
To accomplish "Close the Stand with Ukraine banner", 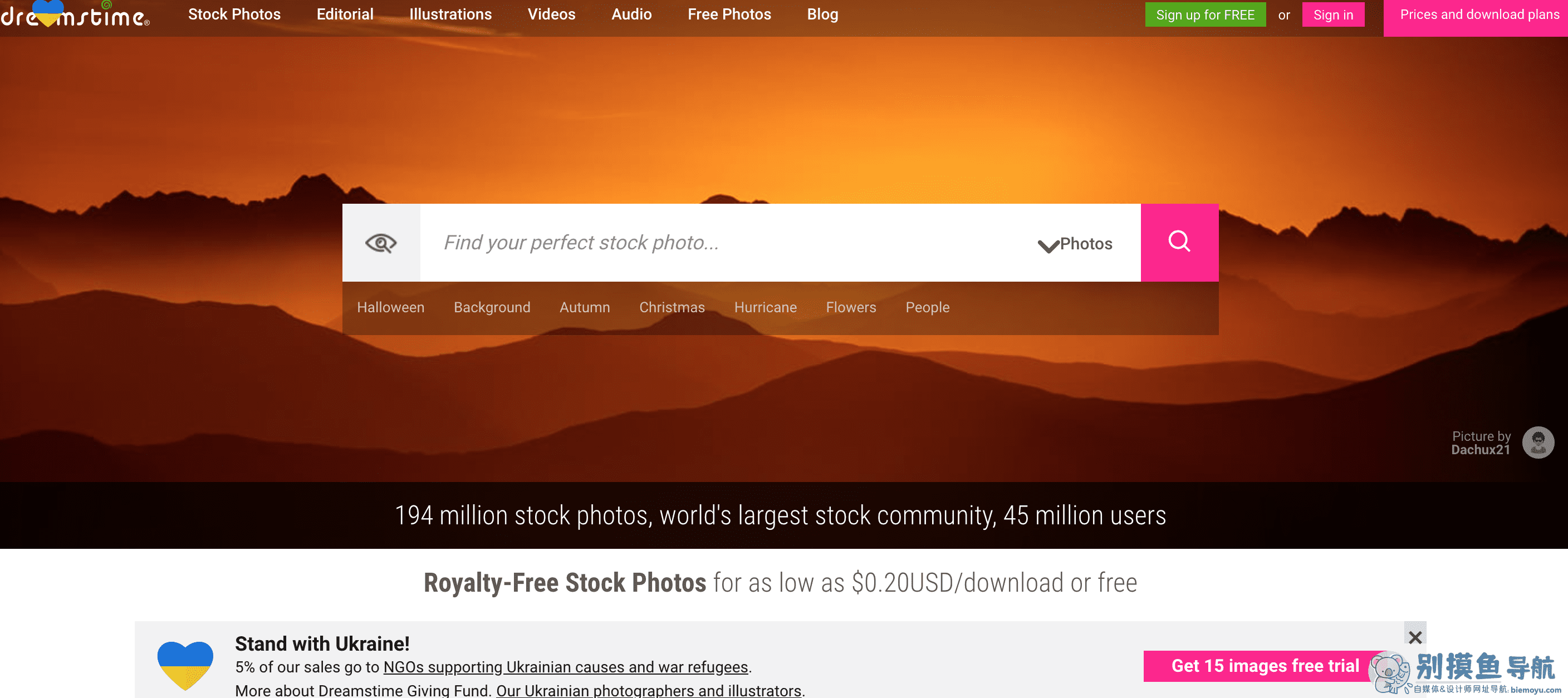I will pyautogui.click(x=1415, y=637).
